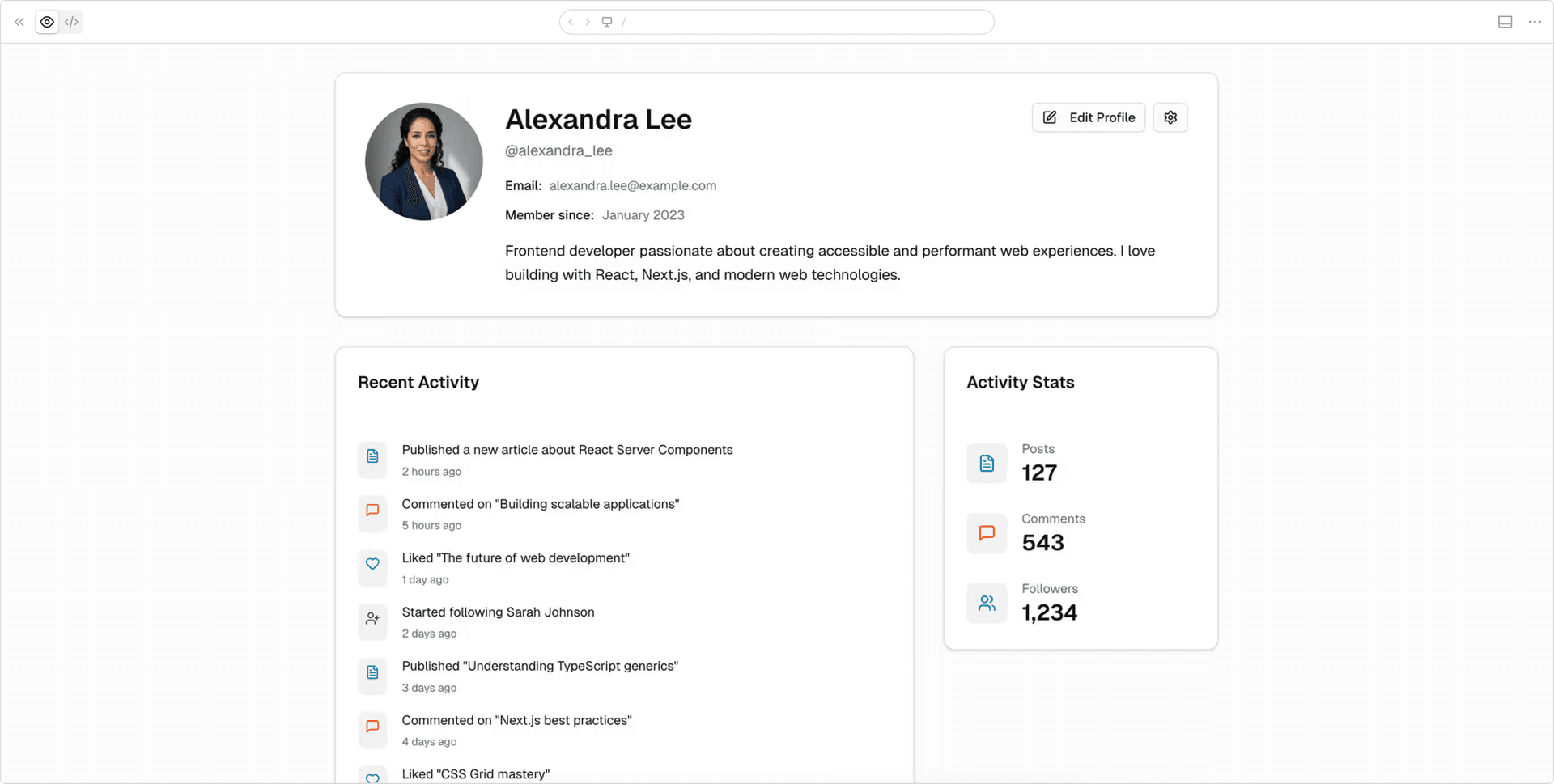This screenshot has height=784, width=1554.
Task: Click the URL path input field
Action: click(801, 22)
